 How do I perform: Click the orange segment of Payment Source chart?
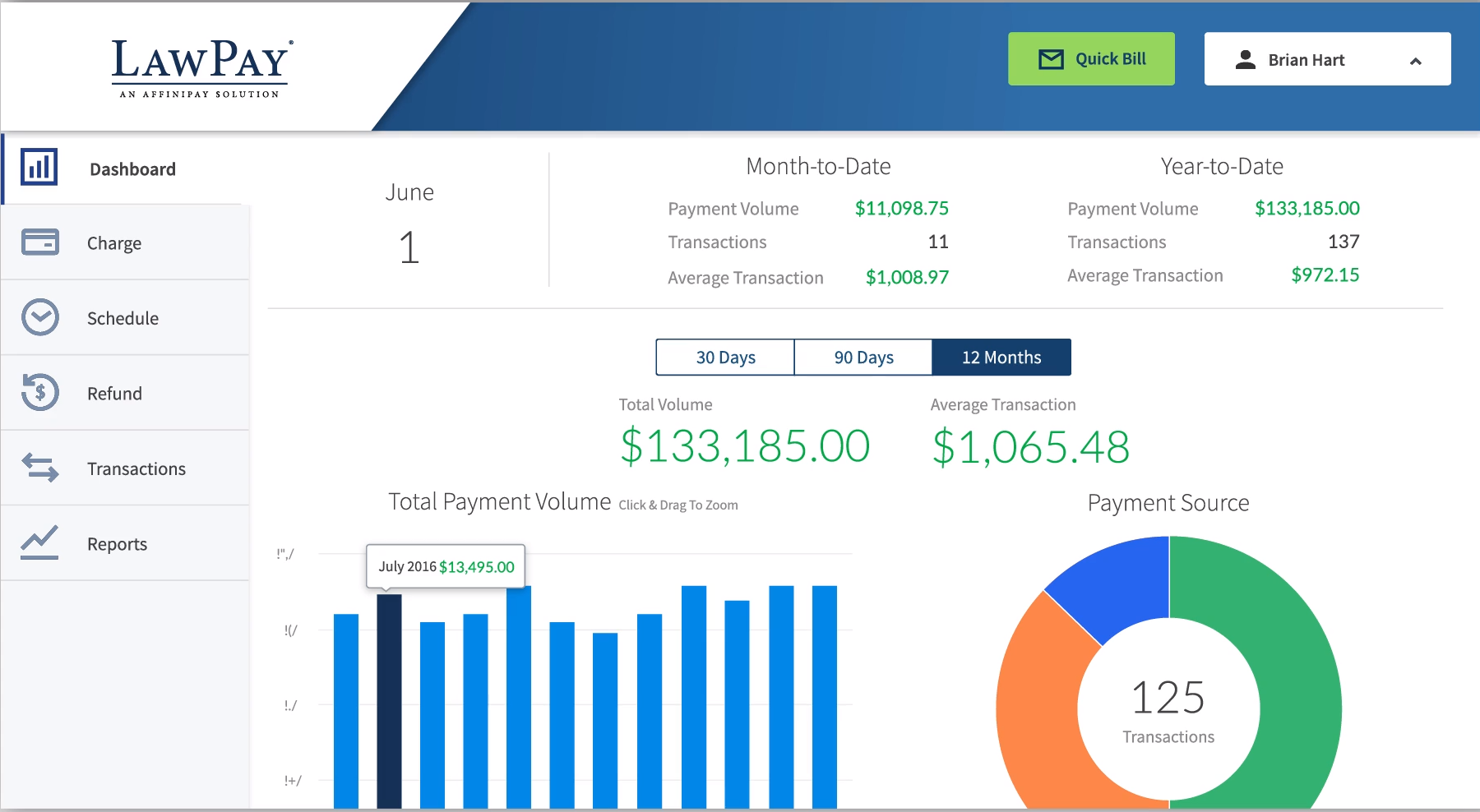tap(1038, 699)
